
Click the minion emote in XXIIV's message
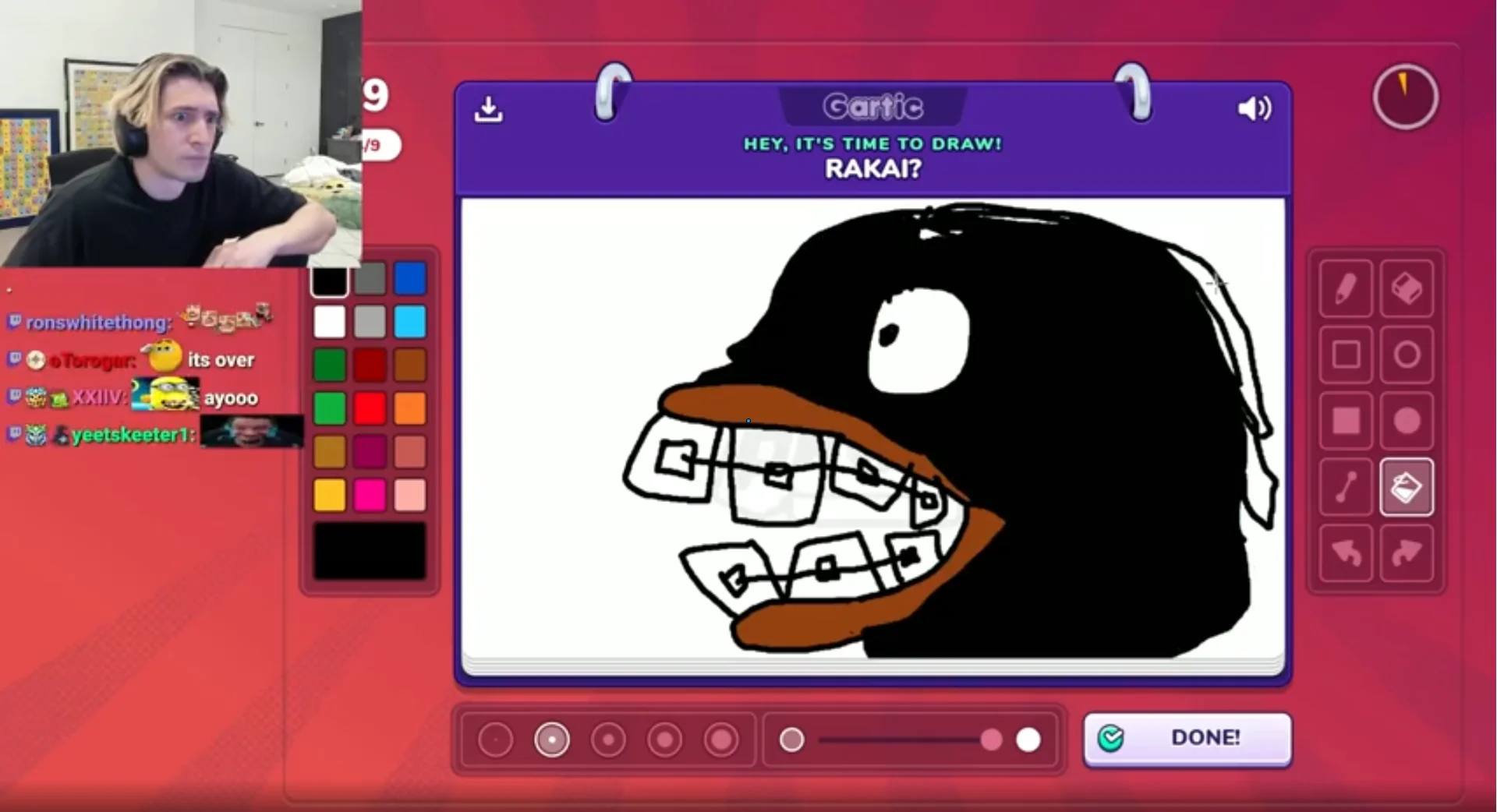(x=165, y=394)
